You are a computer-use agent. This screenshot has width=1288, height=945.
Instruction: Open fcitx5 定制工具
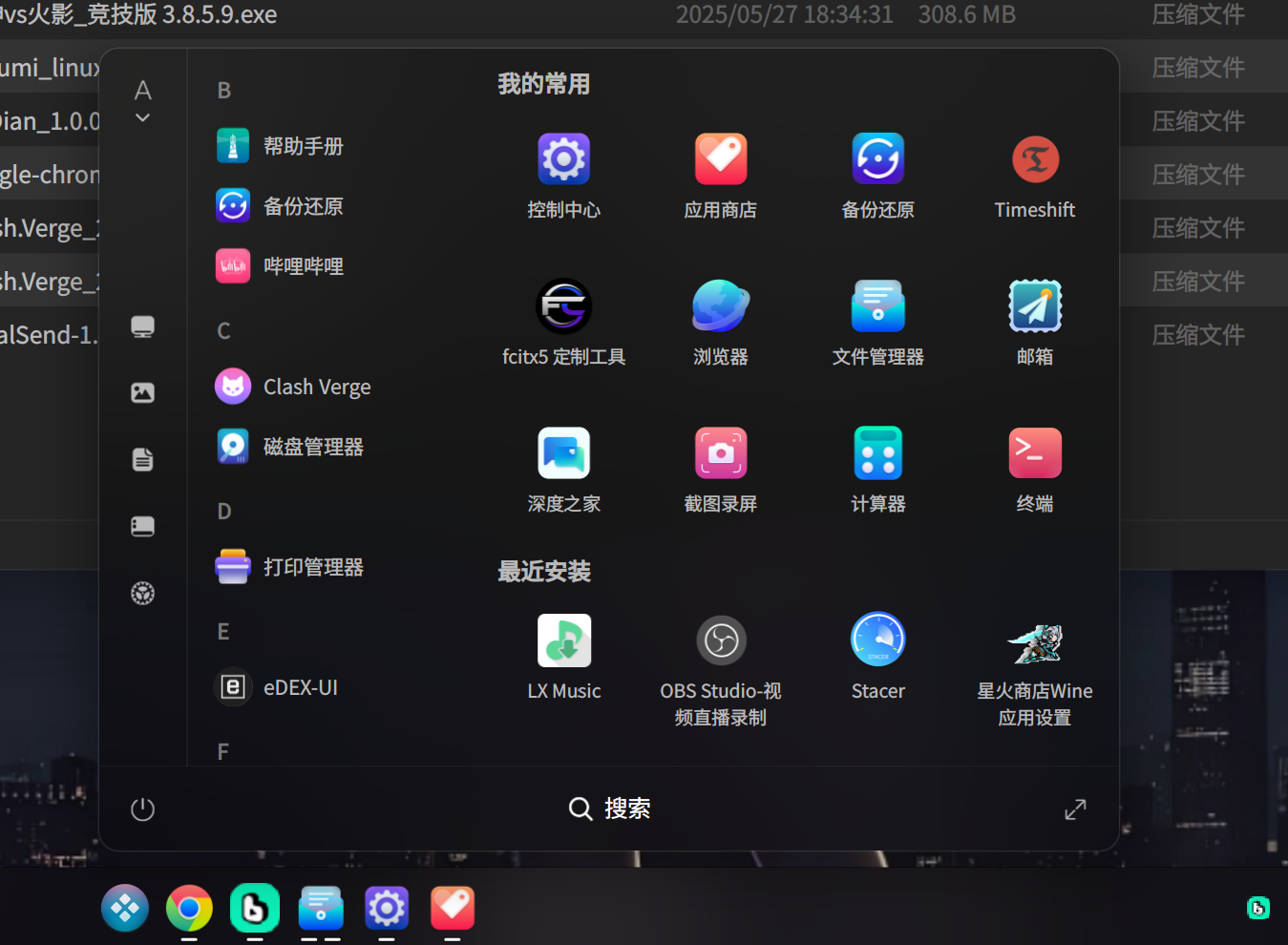[563, 324]
